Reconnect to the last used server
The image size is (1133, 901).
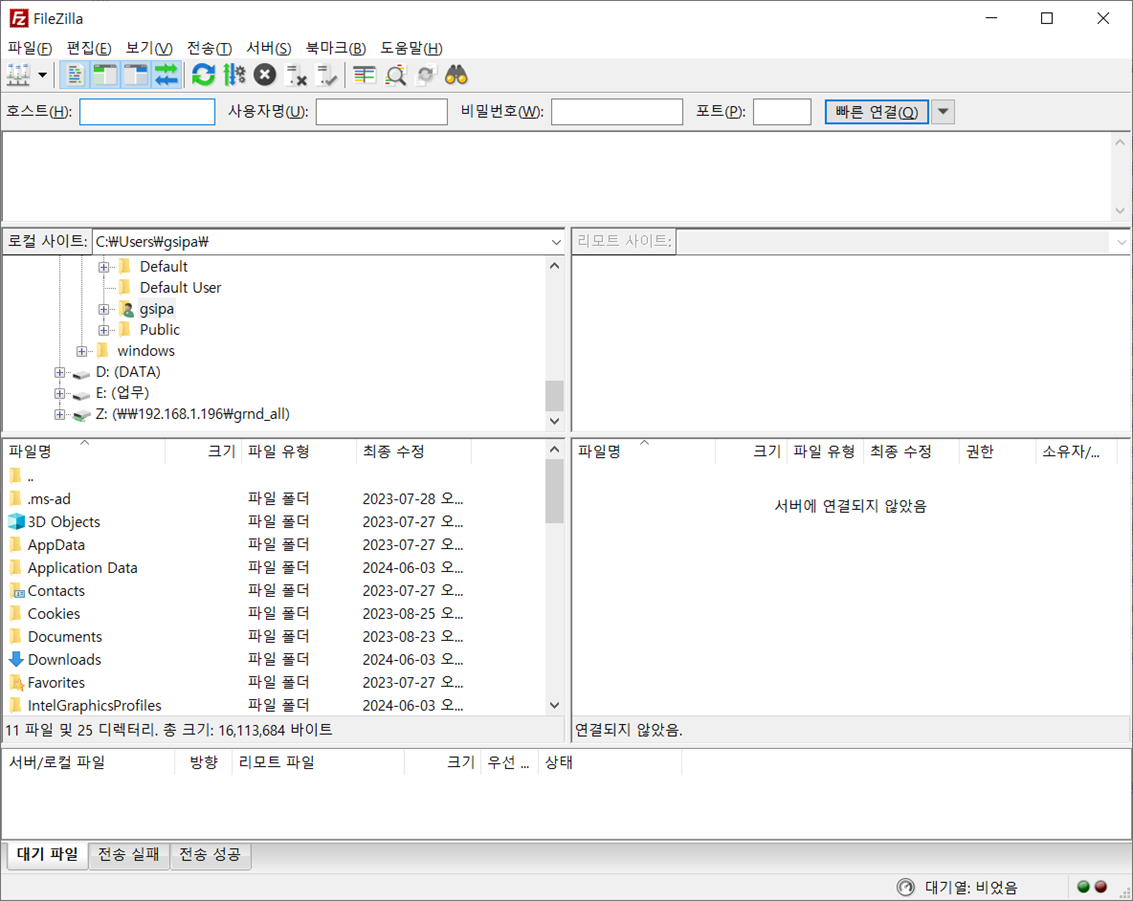pos(327,75)
